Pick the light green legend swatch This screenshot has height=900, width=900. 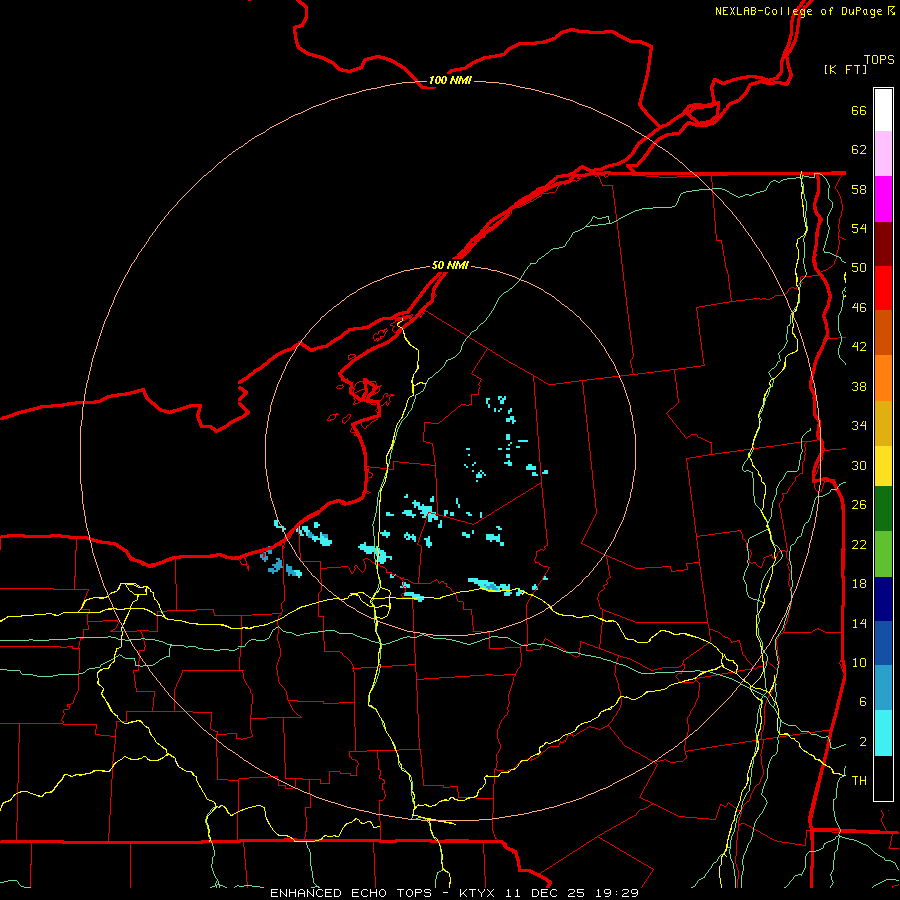click(x=883, y=554)
